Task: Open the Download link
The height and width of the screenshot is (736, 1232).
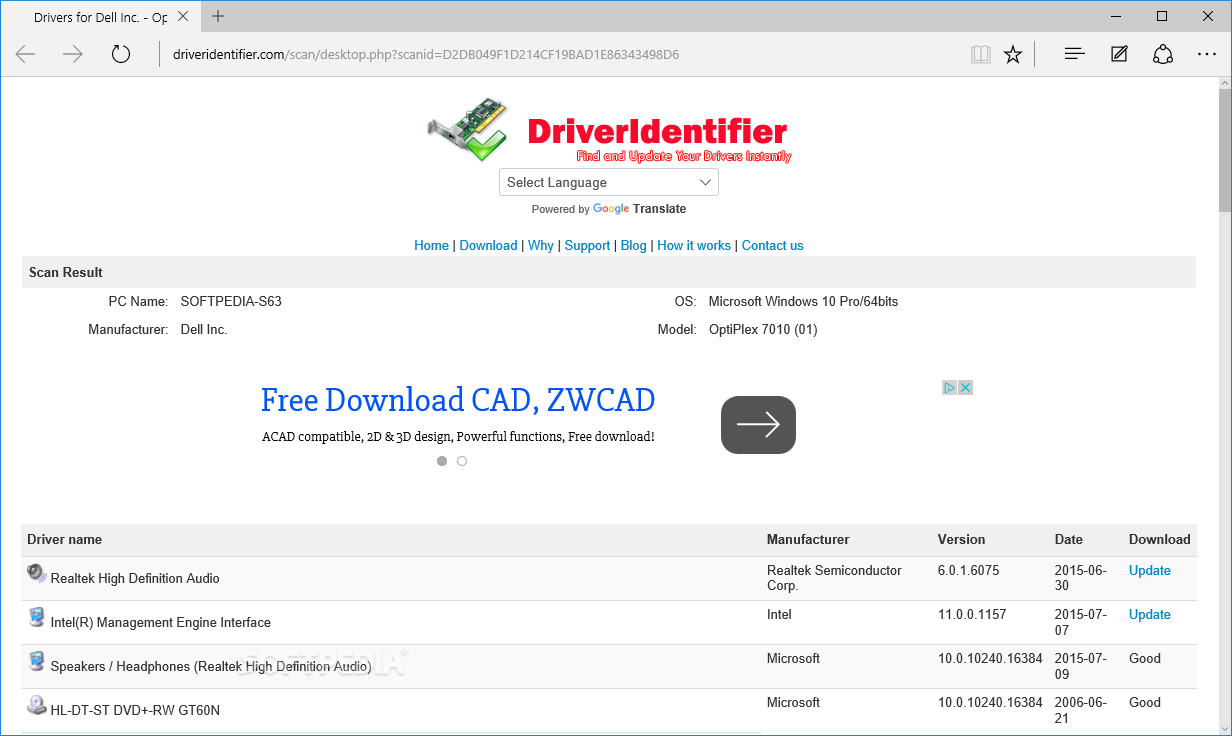Action: pyautogui.click(x=488, y=245)
